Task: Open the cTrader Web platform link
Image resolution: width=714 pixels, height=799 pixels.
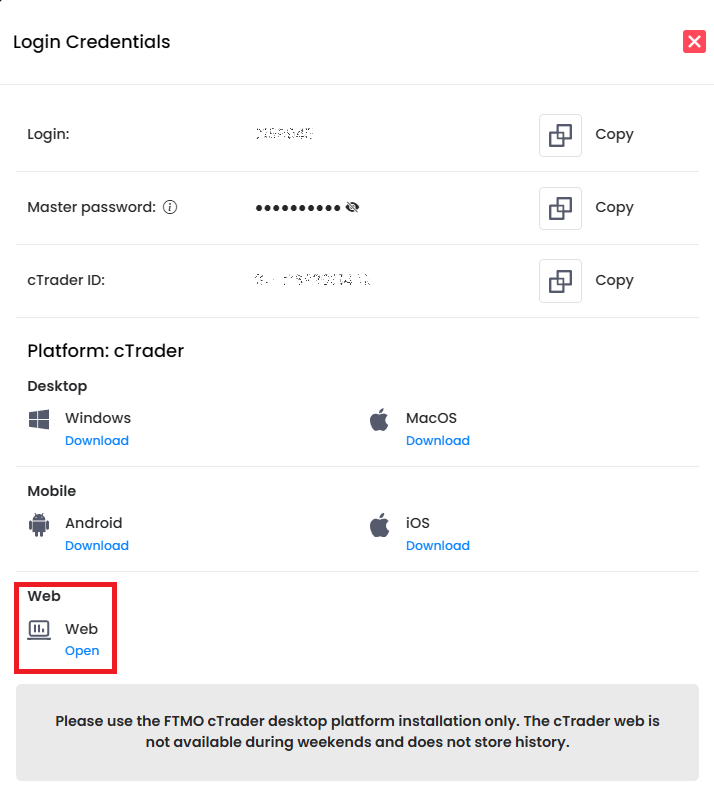Action: click(x=82, y=651)
